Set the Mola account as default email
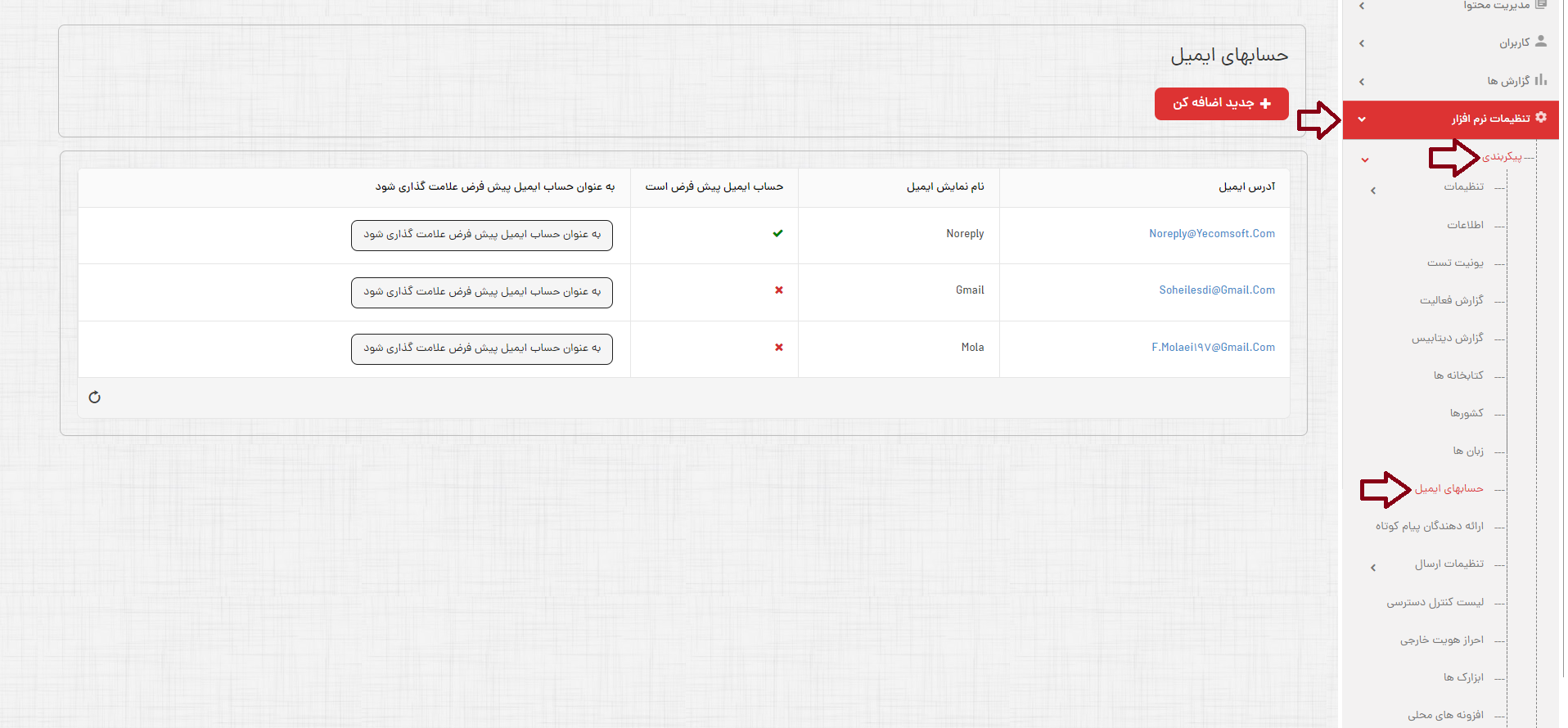Viewport: 1568px width, 728px height. point(482,349)
